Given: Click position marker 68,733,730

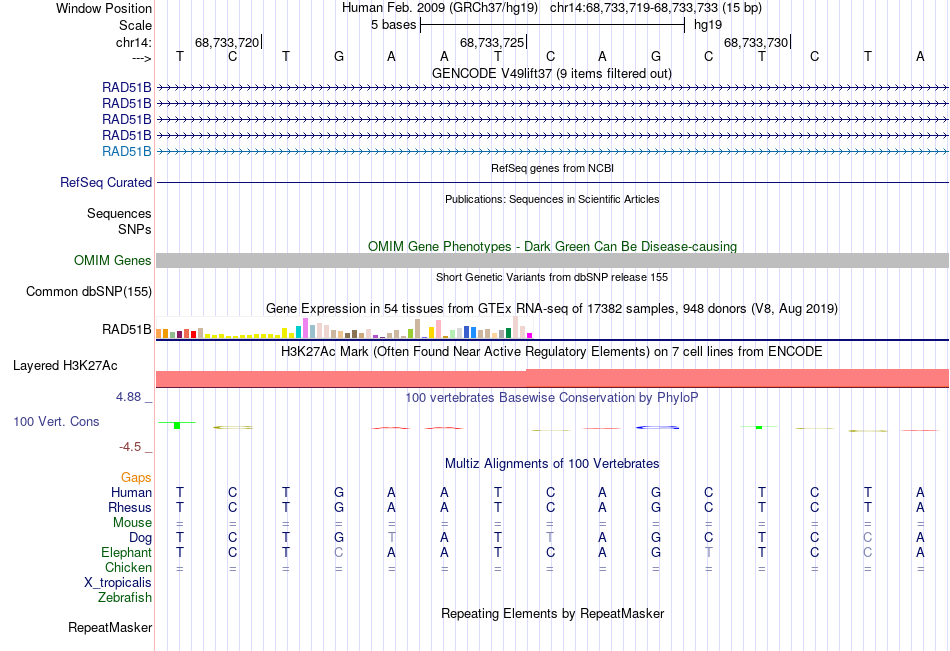Looking at the screenshot, I should pyautogui.click(x=756, y=42).
